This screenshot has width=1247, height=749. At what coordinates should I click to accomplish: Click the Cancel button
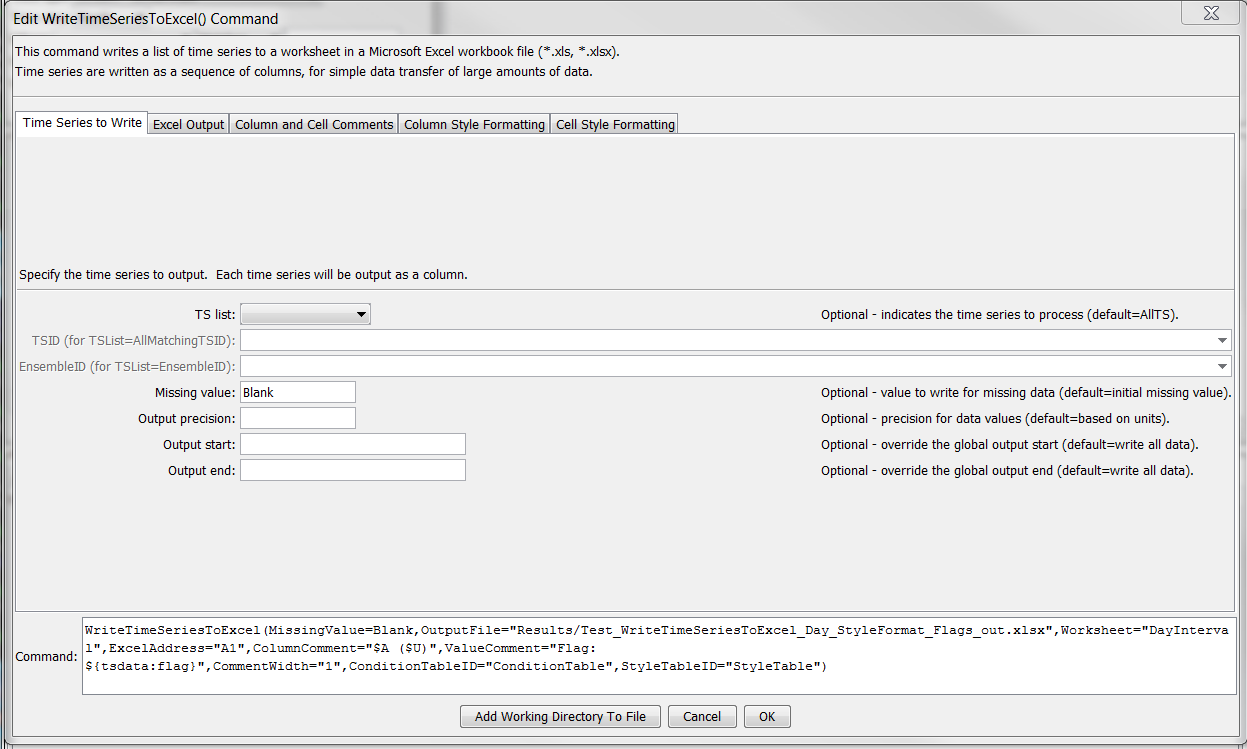pyautogui.click(x=702, y=716)
